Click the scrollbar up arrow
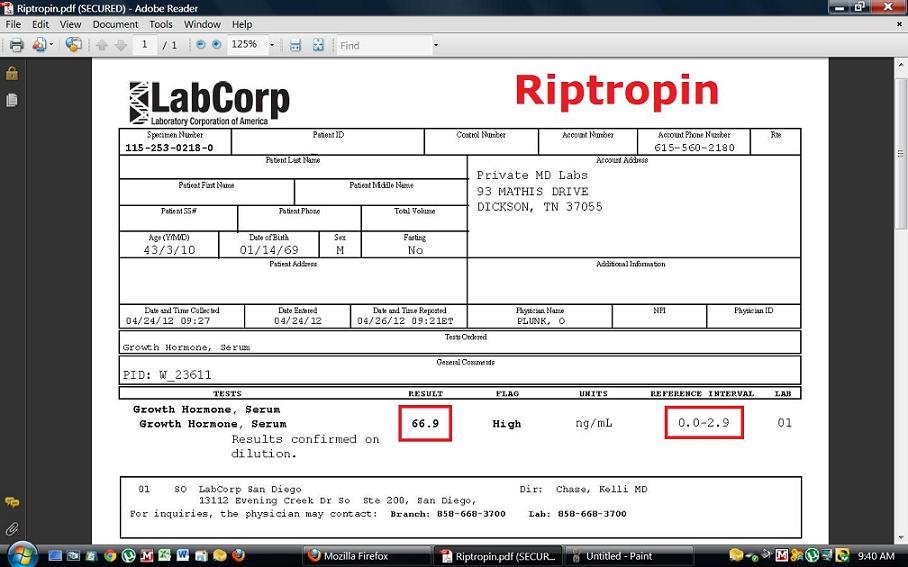The image size is (908, 567). [x=900, y=64]
